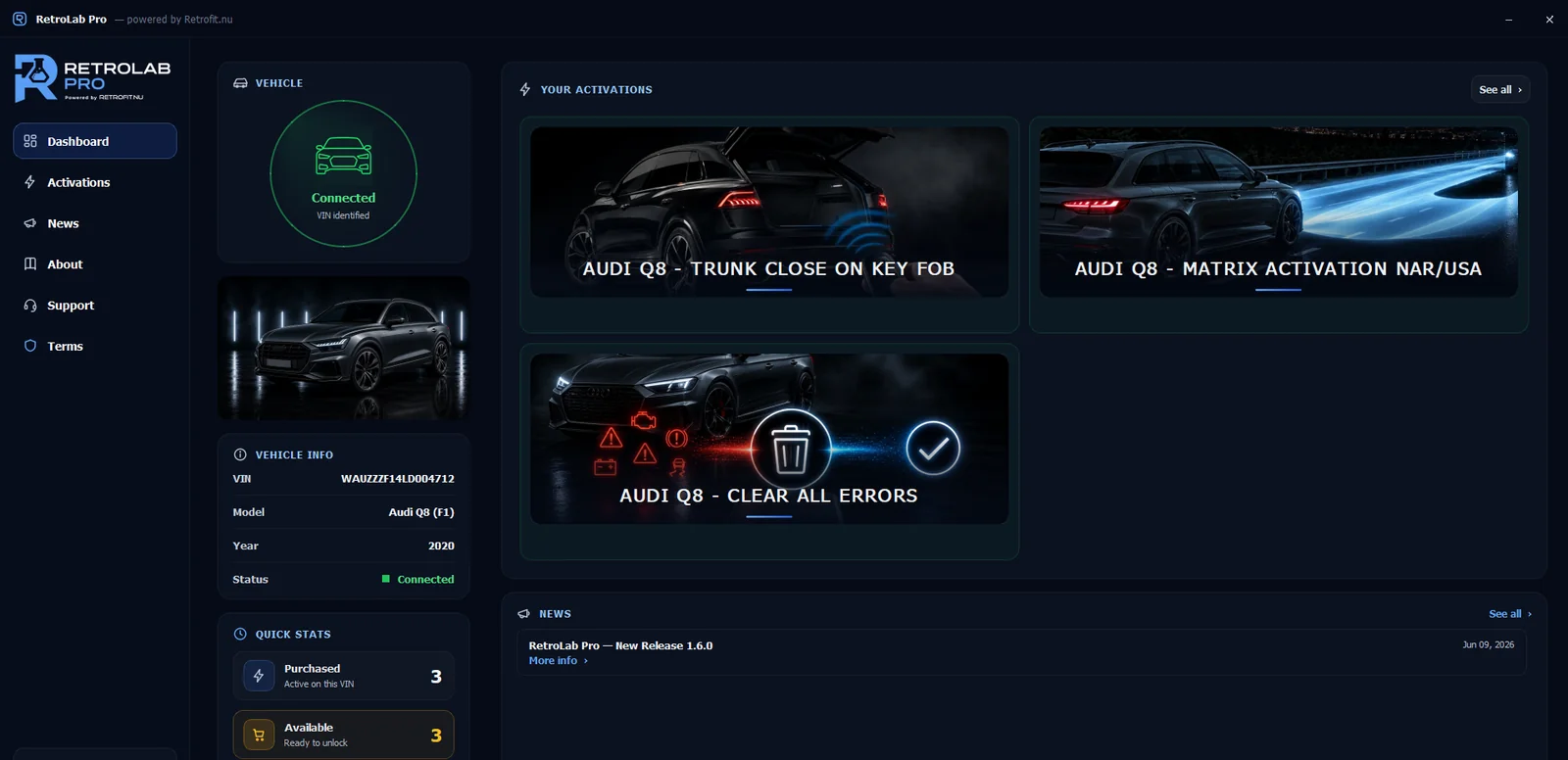1568x760 pixels.
Task: Click the news date Jun 09, 2026
Action: point(1488,644)
